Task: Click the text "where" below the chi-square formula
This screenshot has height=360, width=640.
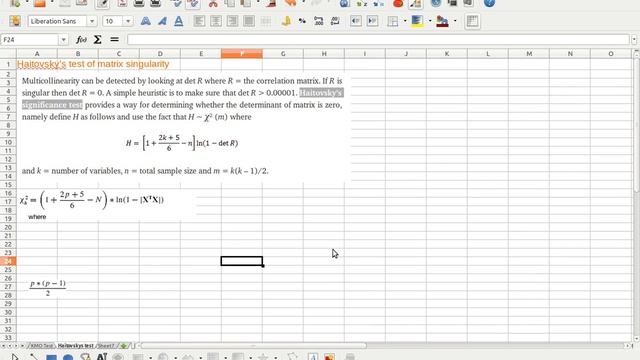Action: click(37, 217)
